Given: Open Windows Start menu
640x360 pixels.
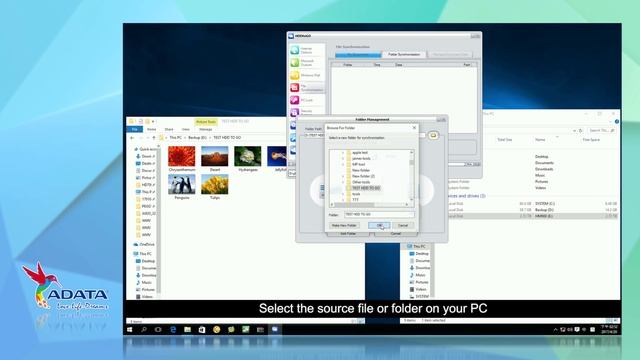Looking at the screenshot, I should pyautogui.click(x=130, y=329).
